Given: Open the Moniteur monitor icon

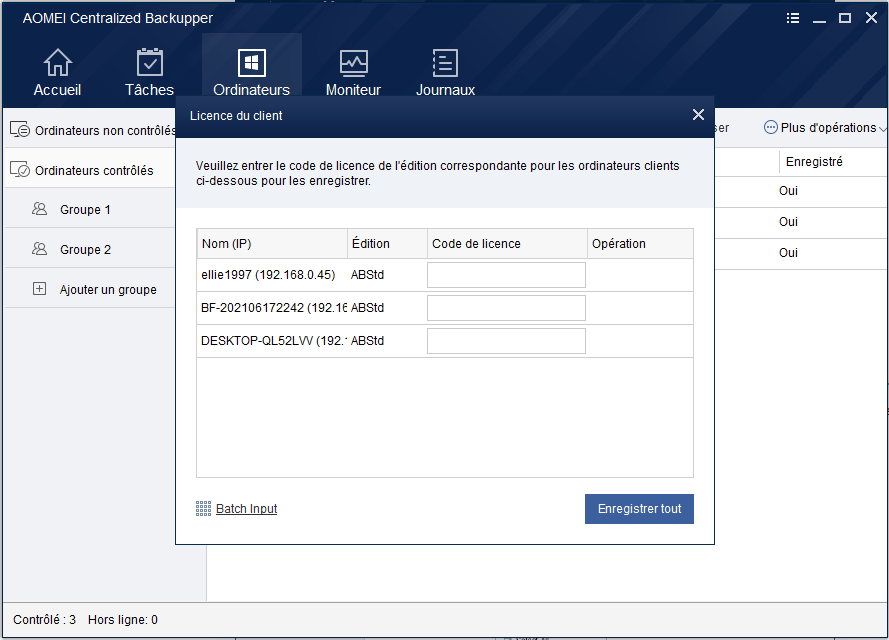Looking at the screenshot, I should 353,62.
